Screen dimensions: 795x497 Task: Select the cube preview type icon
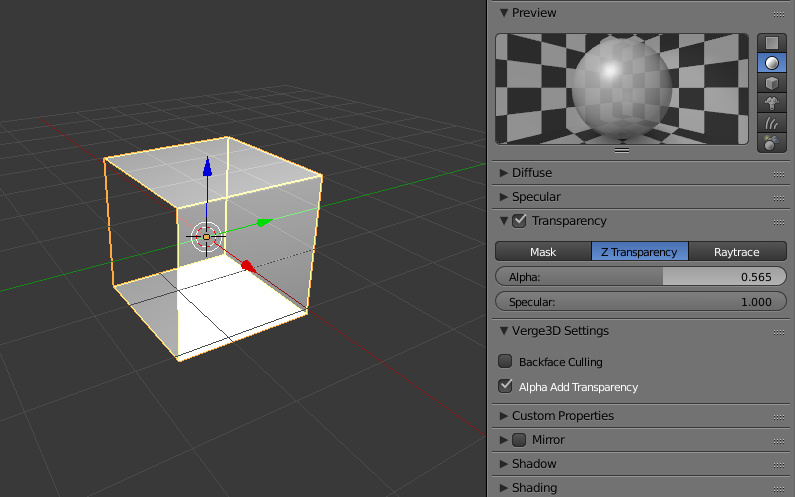[x=772, y=83]
